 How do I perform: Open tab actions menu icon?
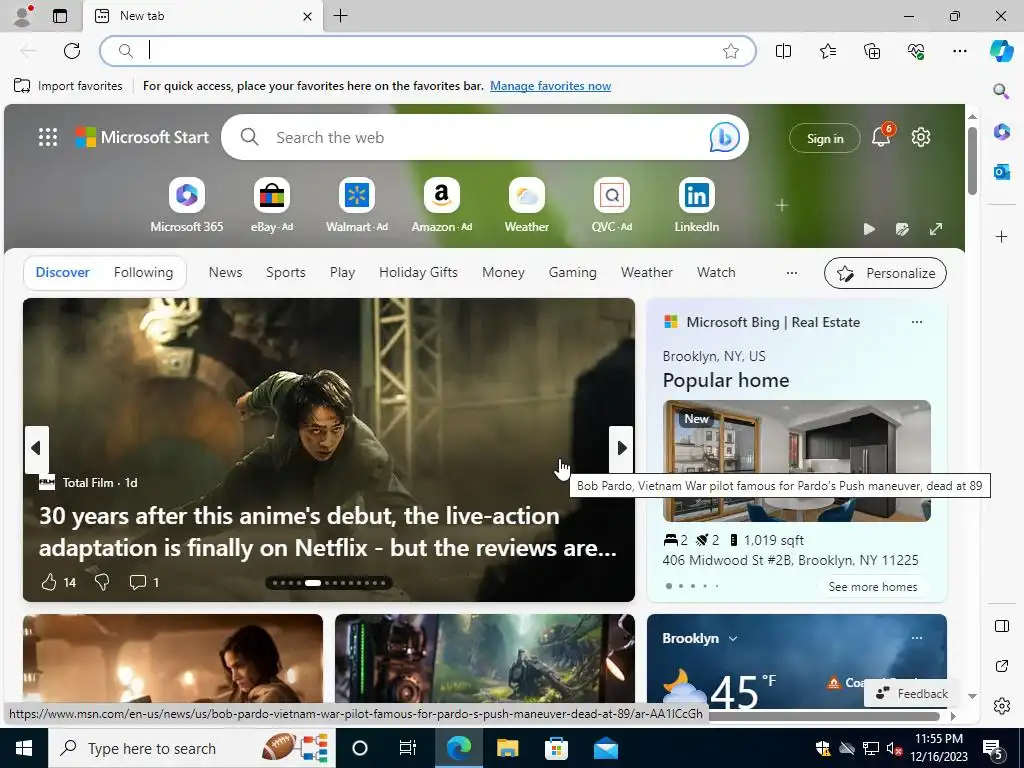click(x=60, y=16)
